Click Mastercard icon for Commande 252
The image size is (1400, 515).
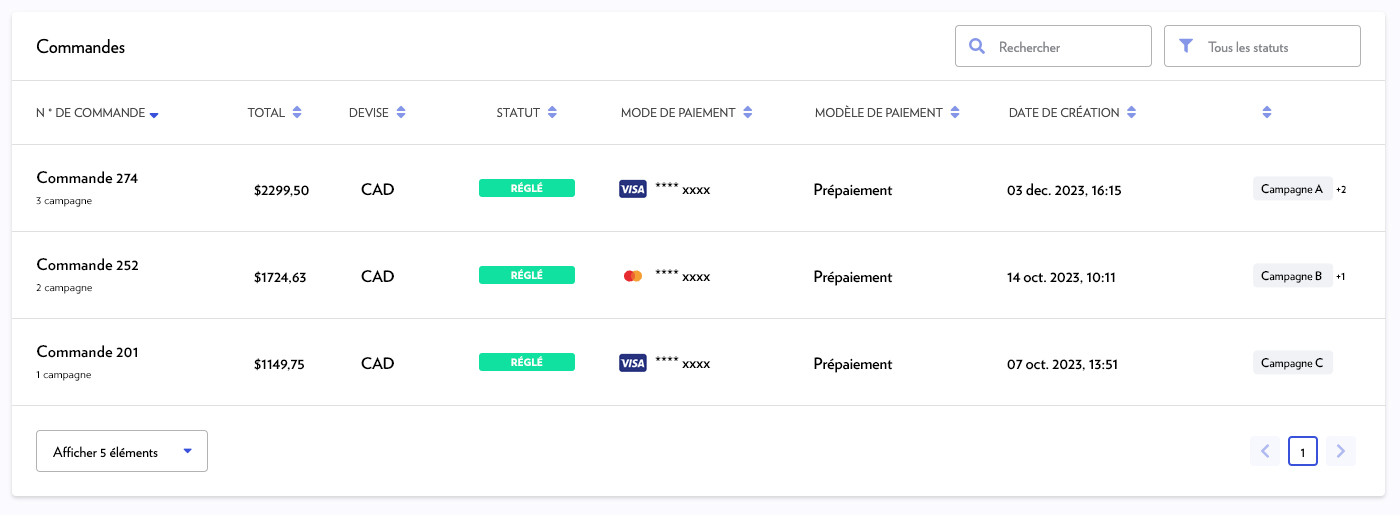(x=633, y=276)
